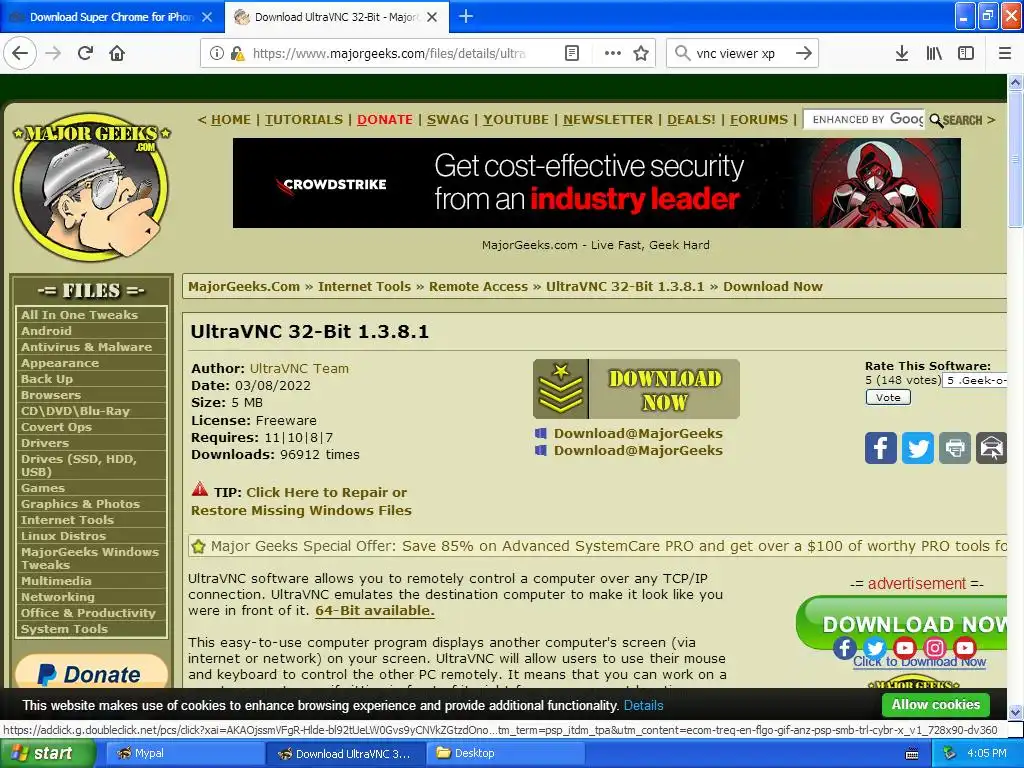The image size is (1024, 768).
Task: Open the Internet Tools breadcrumb link
Action: (364, 286)
